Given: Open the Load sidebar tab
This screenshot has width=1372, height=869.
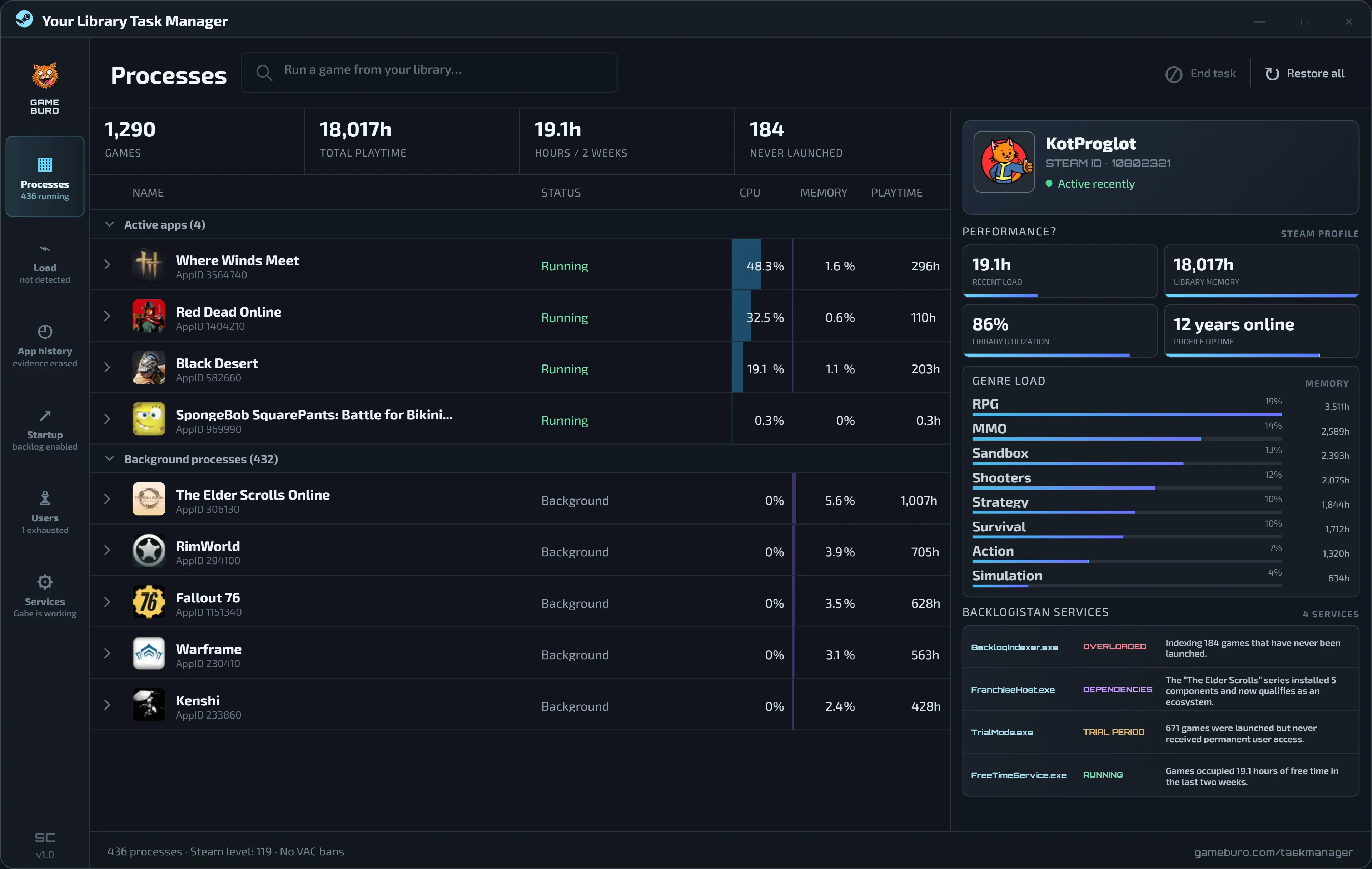Looking at the screenshot, I should (x=45, y=264).
